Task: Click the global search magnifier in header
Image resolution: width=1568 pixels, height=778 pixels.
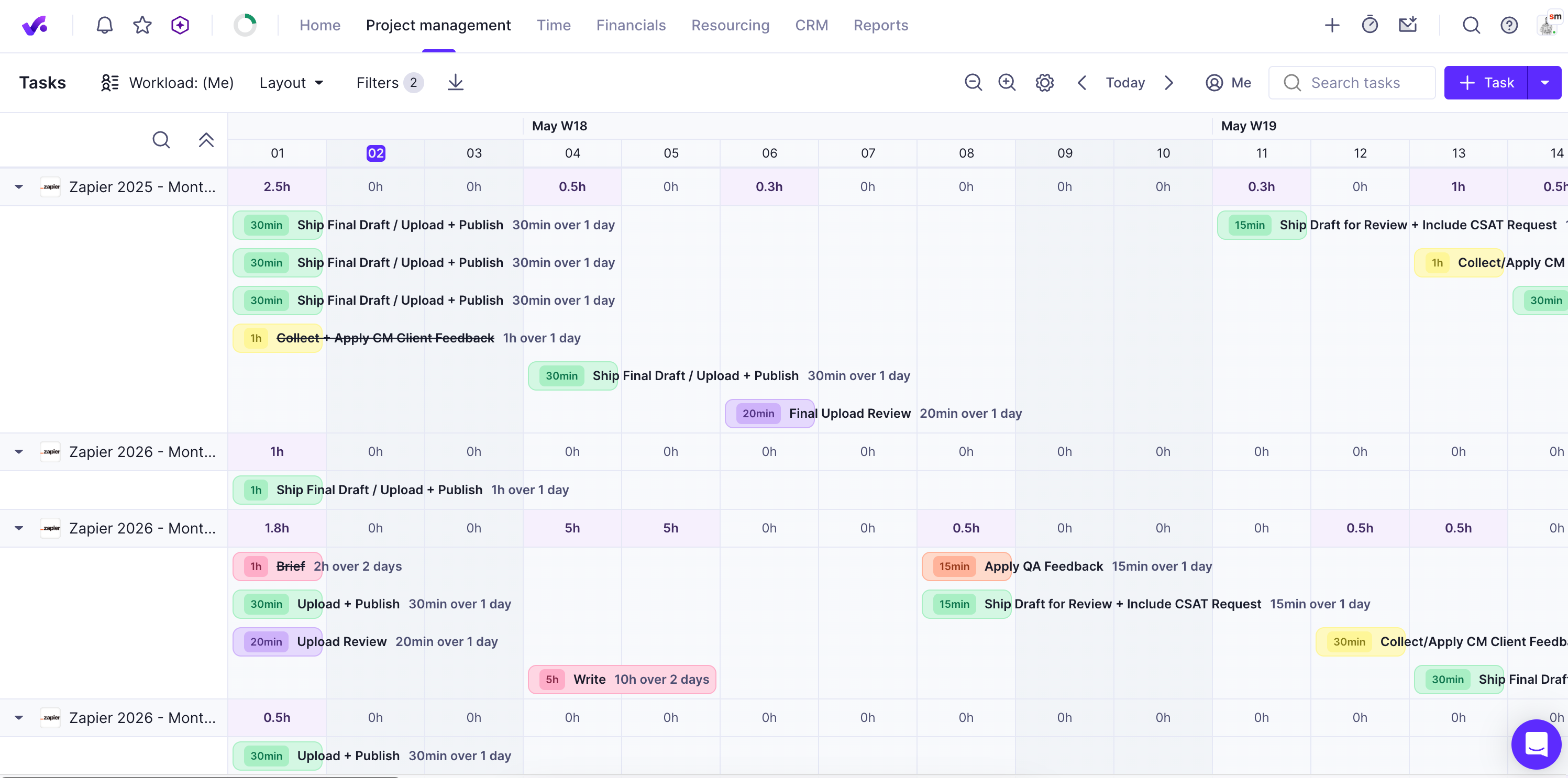Action: pos(1471,25)
